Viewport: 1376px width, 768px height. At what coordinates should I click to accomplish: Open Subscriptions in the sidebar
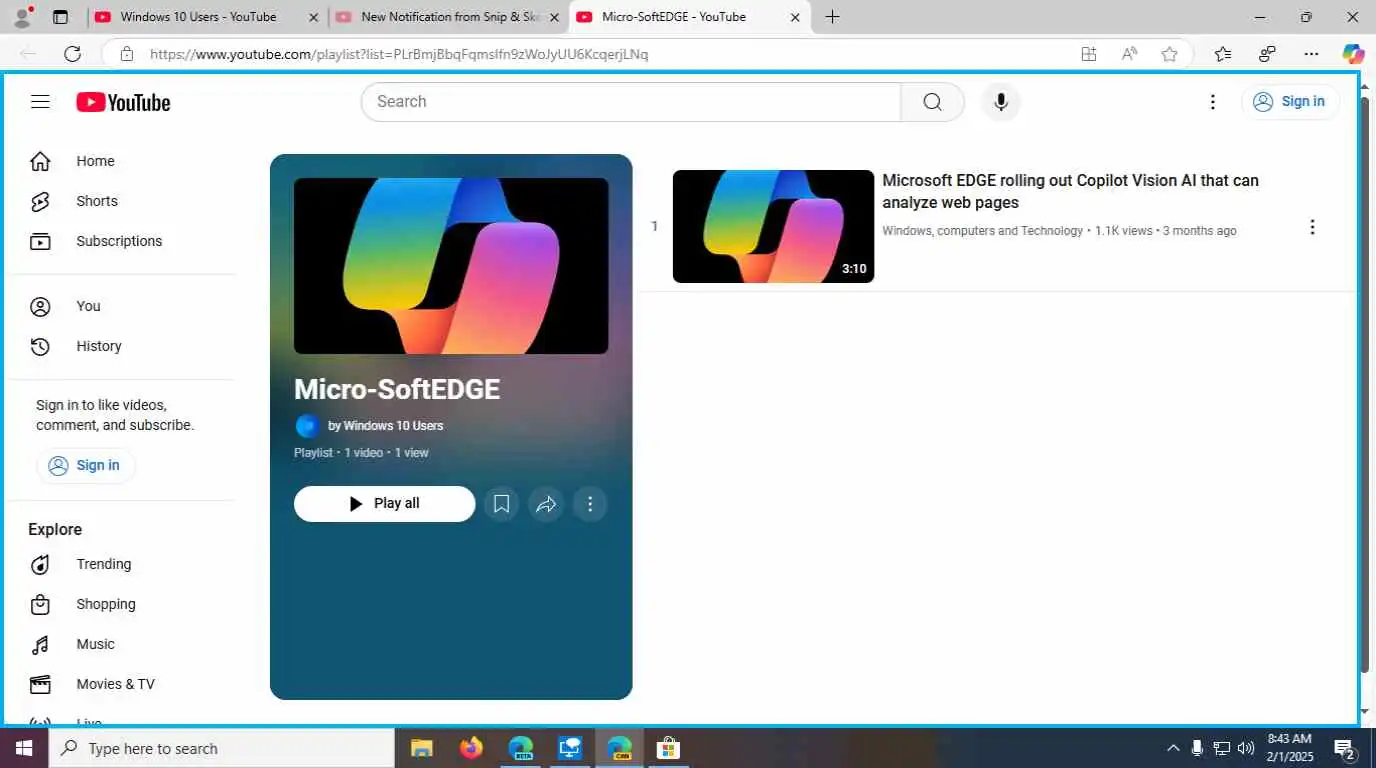point(118,241)
